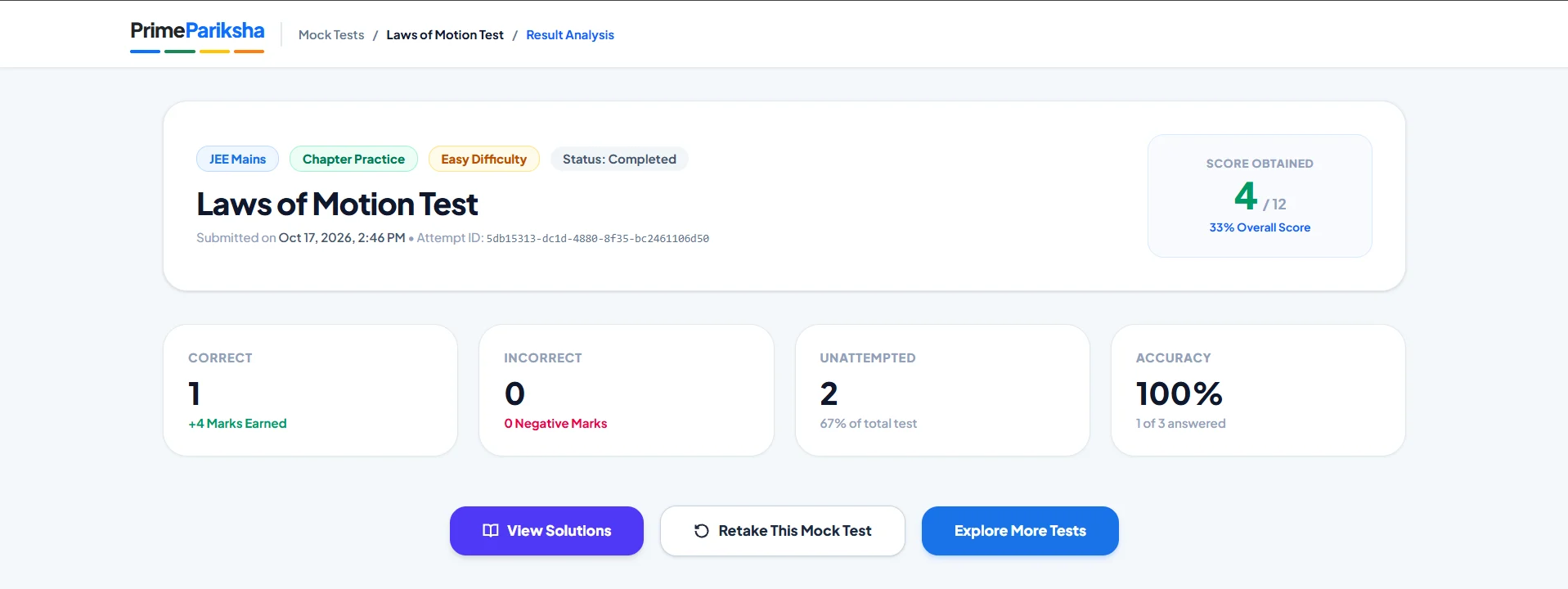
Task: Click 1 of 3 answered text
Action: [x=1180, y=424]
